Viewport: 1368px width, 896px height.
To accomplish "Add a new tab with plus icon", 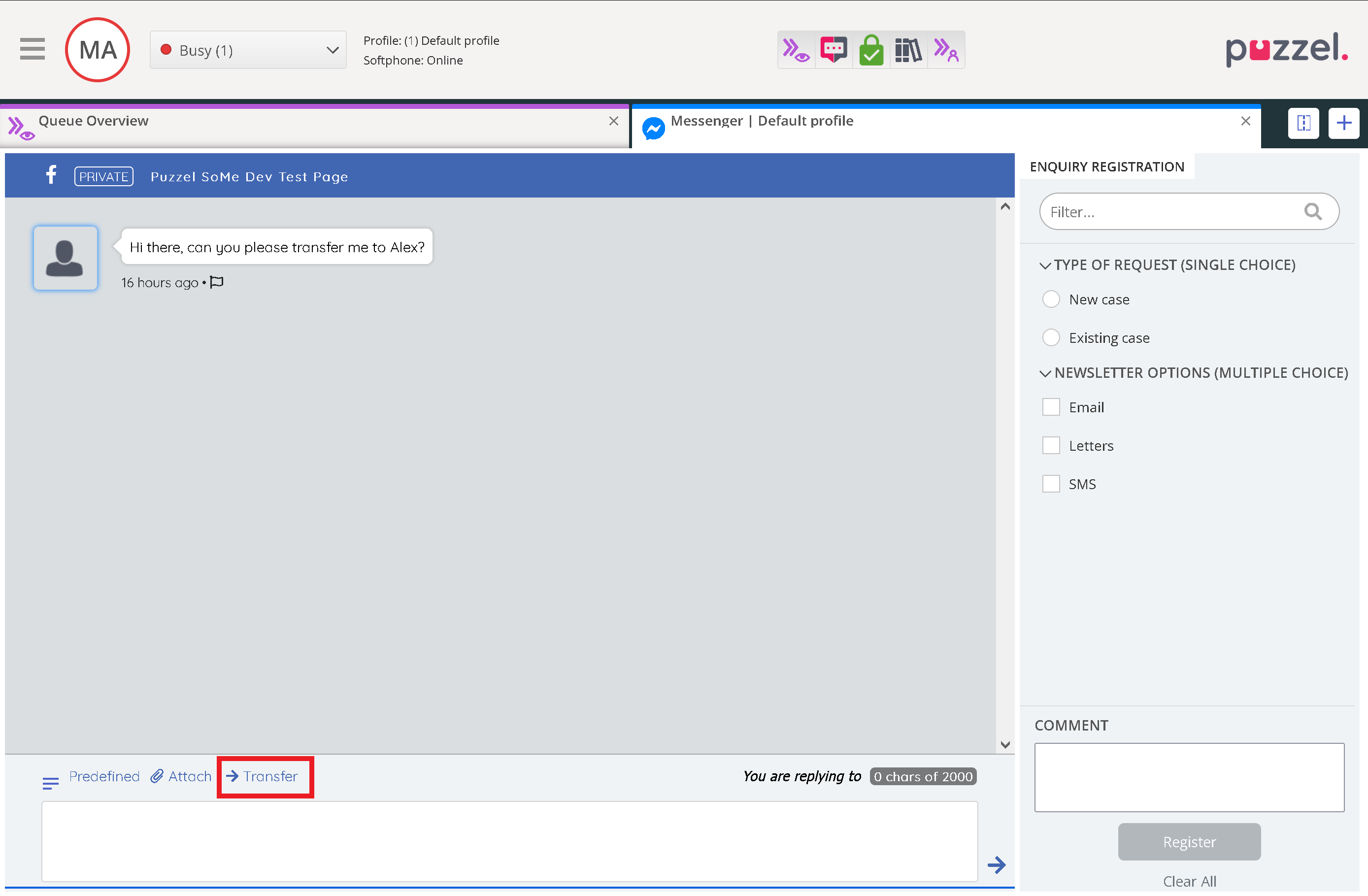I will tap(1343, 123).
